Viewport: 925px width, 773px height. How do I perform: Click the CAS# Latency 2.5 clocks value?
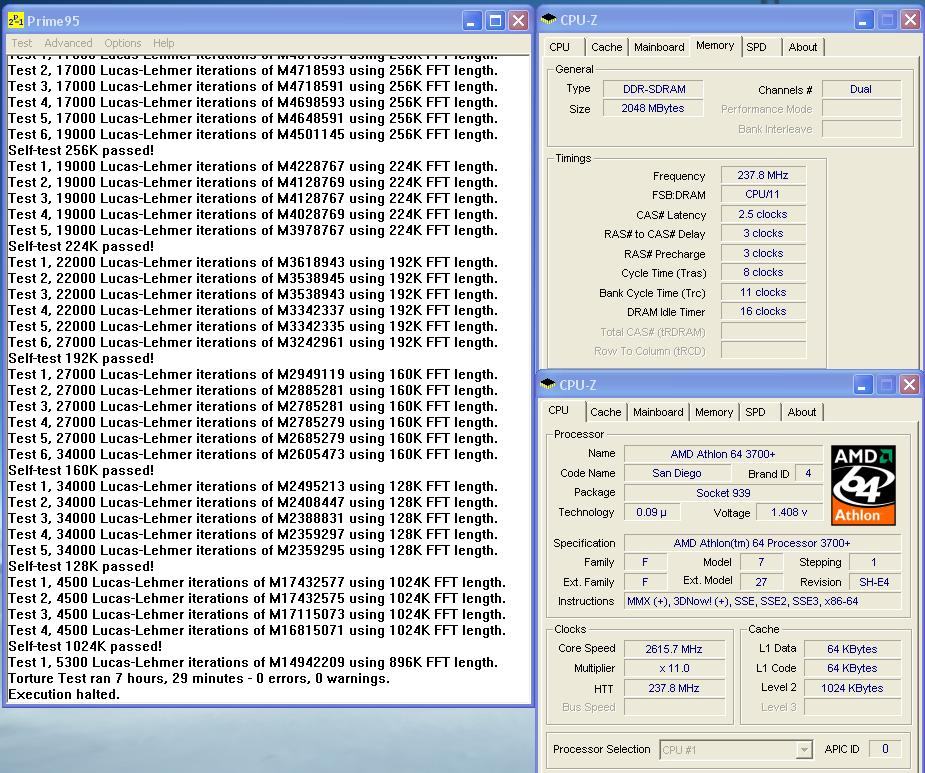[763, 214]
